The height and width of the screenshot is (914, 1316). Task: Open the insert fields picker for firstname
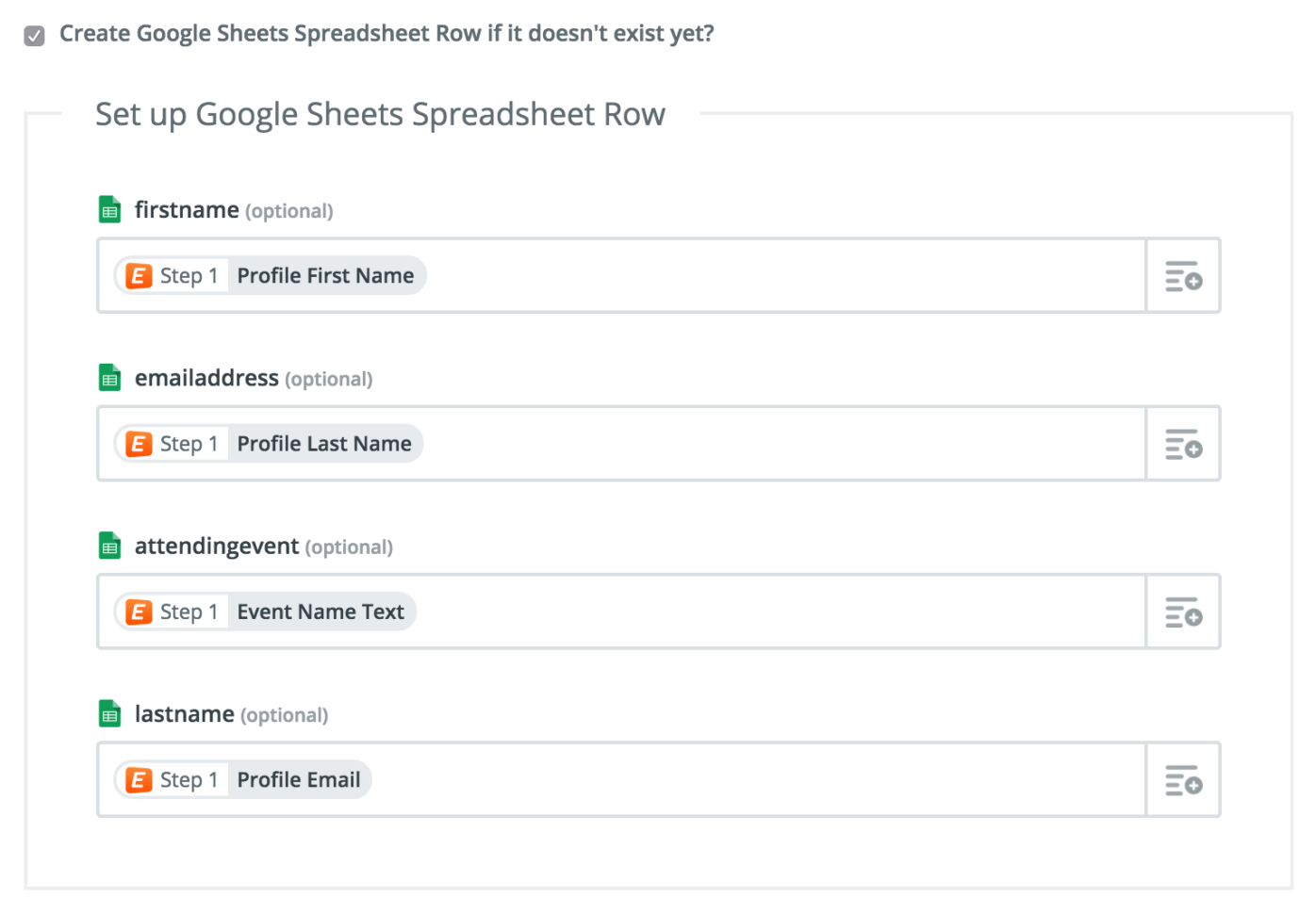point(1182,275)
